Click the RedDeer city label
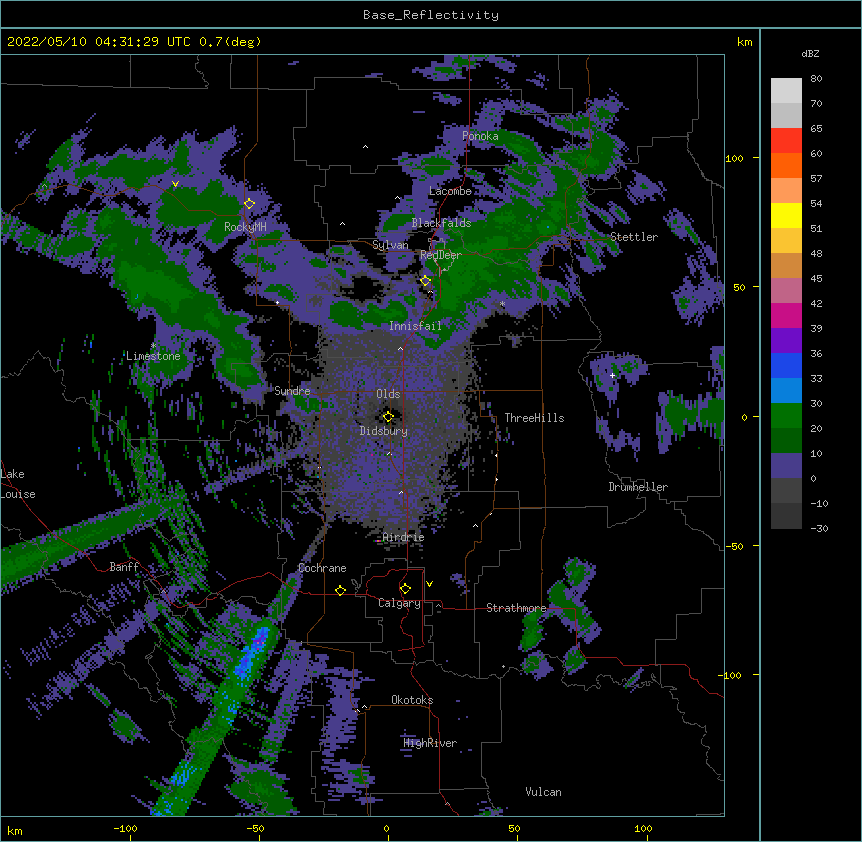Viewport: 862px width, 842px height. point(440,255)
